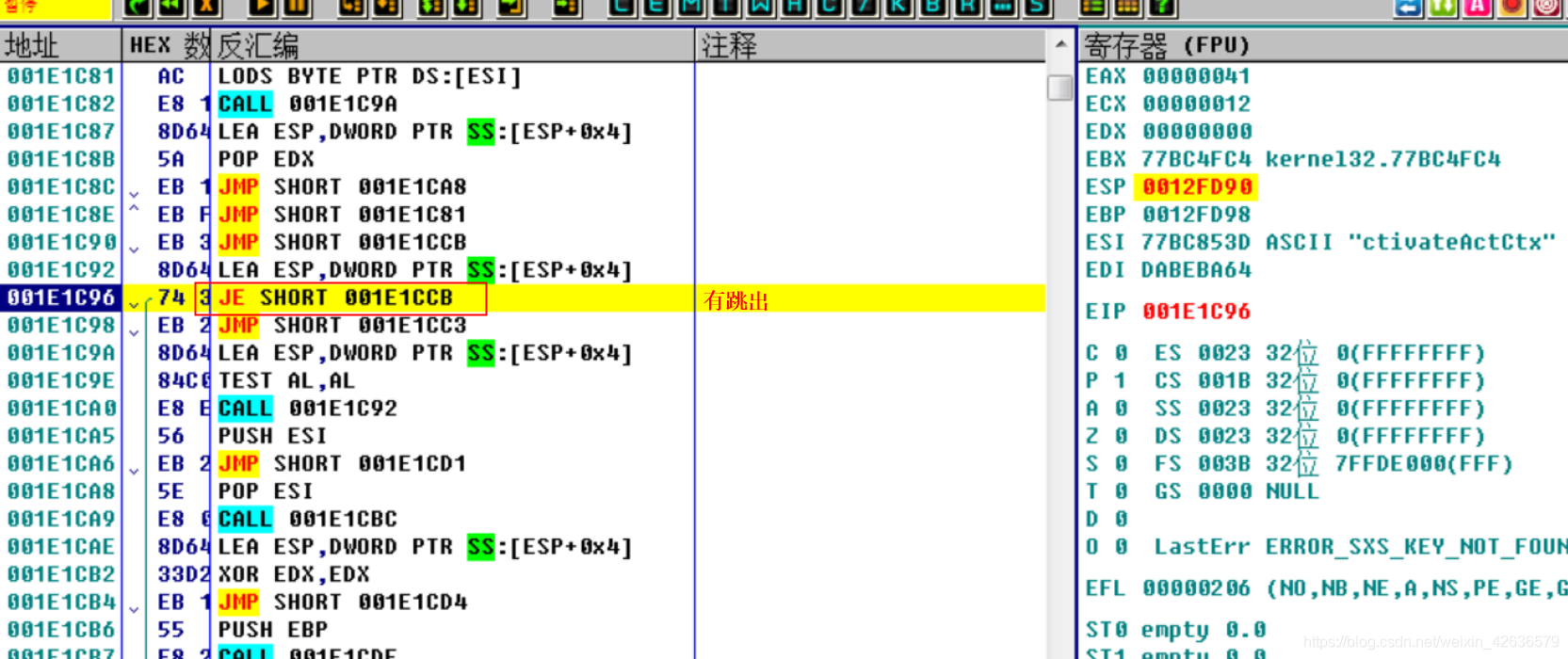The image size is (1568, 659).
Task: Select the CALL 001E1C92 instruction
Action: pyautogui.click(x=308, y=409)
